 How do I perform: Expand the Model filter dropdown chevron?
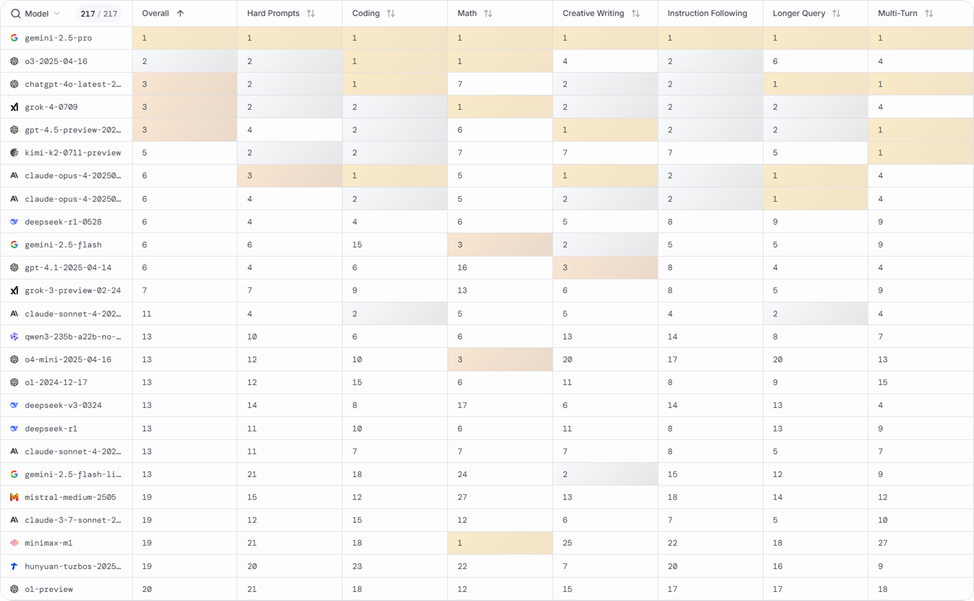tap(57, 14)
